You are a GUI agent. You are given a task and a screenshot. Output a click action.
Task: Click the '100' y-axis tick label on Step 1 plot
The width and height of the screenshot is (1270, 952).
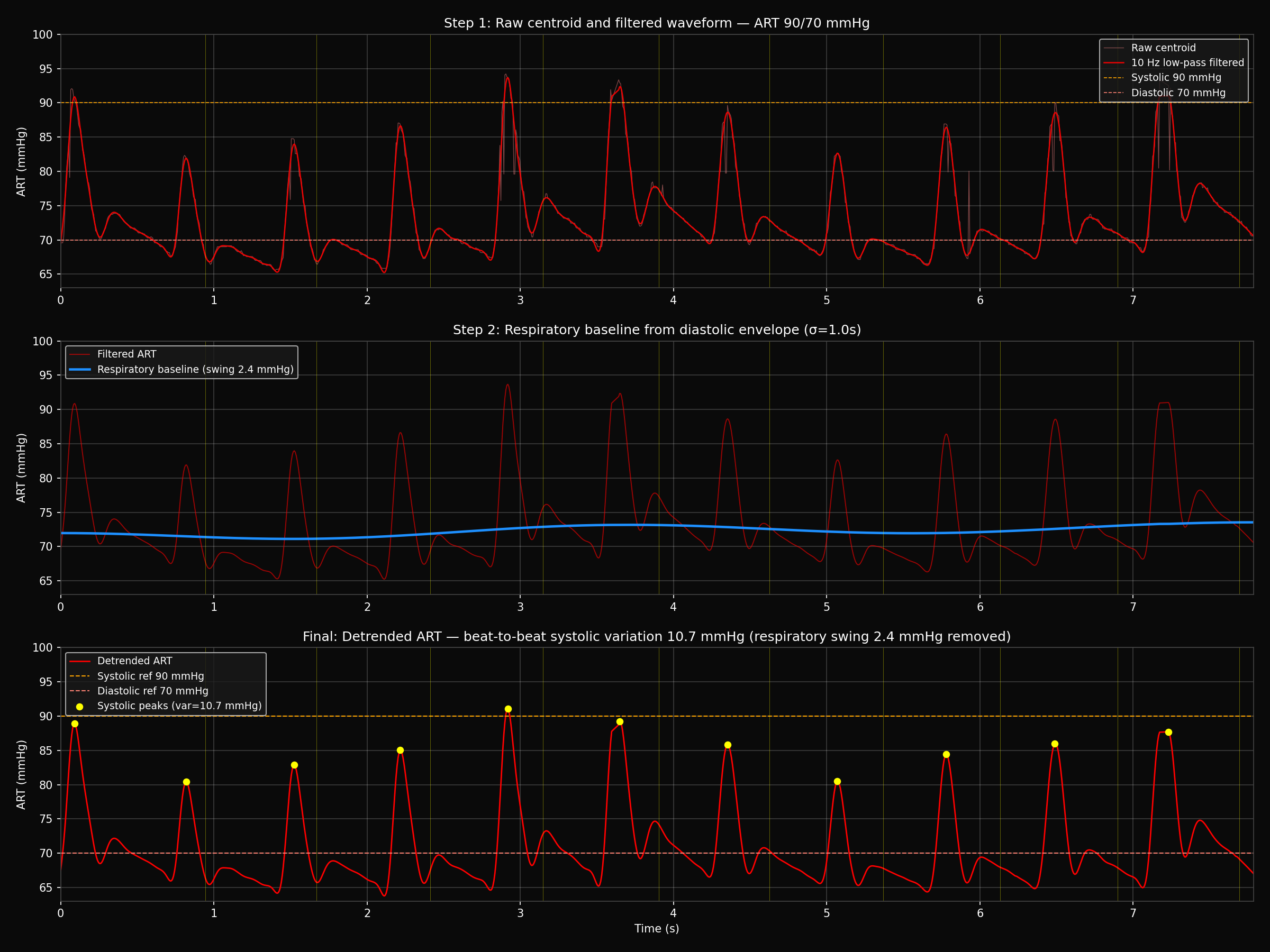pos(42,34)
